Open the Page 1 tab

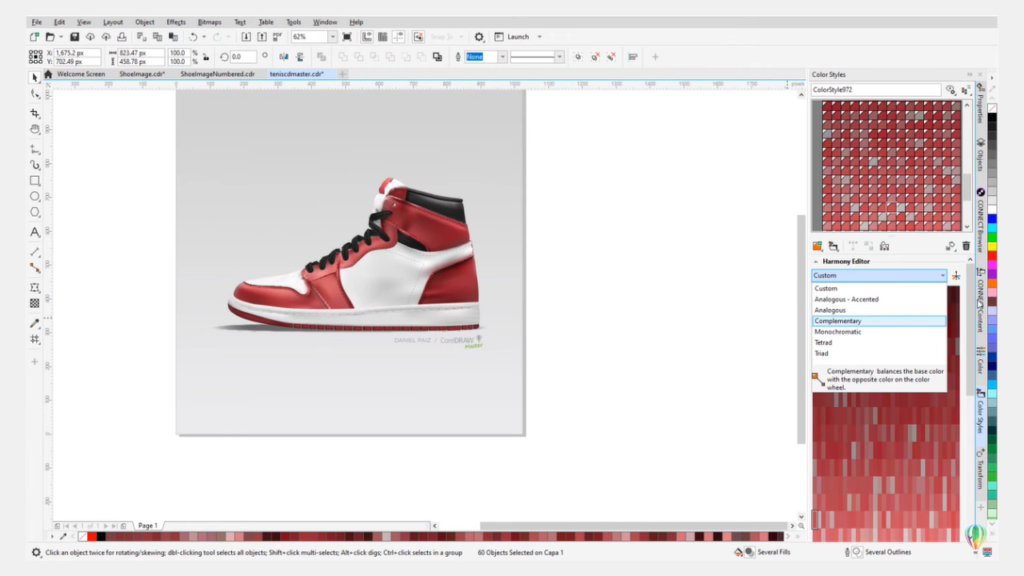click(148, 526)
